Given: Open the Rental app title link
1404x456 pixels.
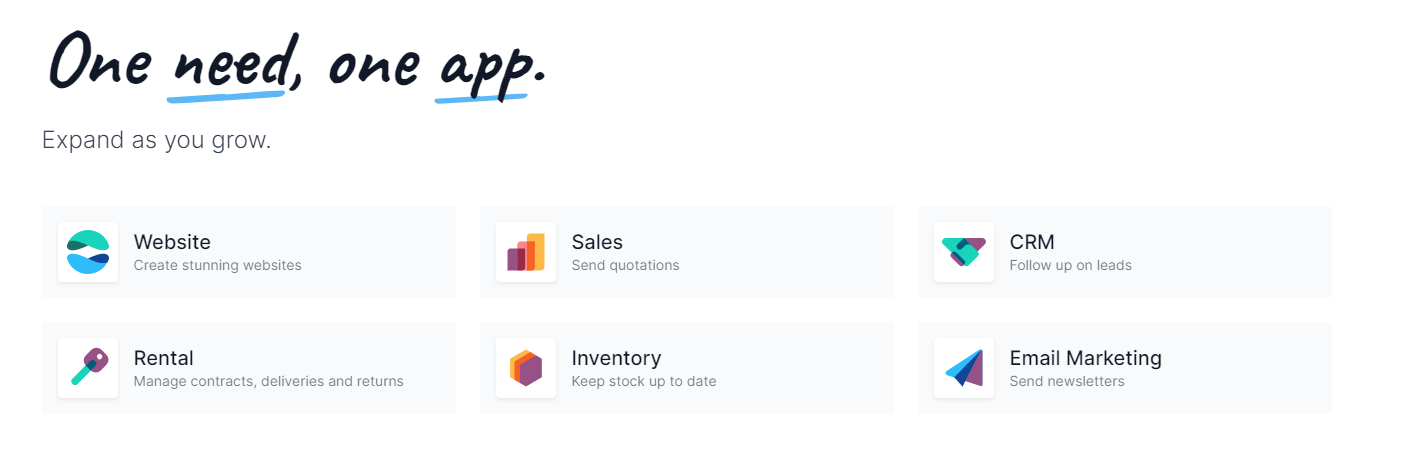Looking at the screenshot, I should point(163,358).
